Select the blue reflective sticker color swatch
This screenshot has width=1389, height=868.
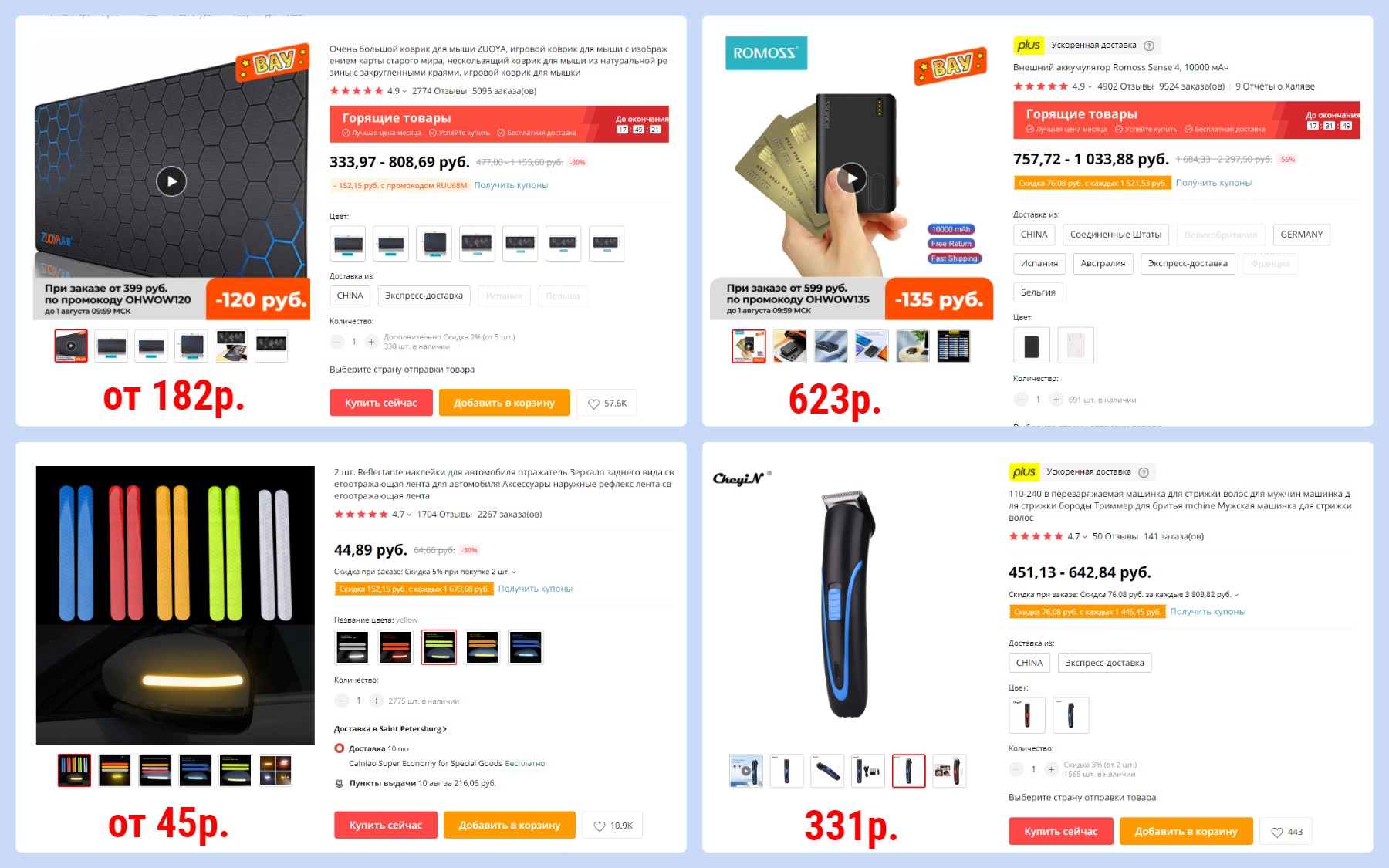pos(526,647)
